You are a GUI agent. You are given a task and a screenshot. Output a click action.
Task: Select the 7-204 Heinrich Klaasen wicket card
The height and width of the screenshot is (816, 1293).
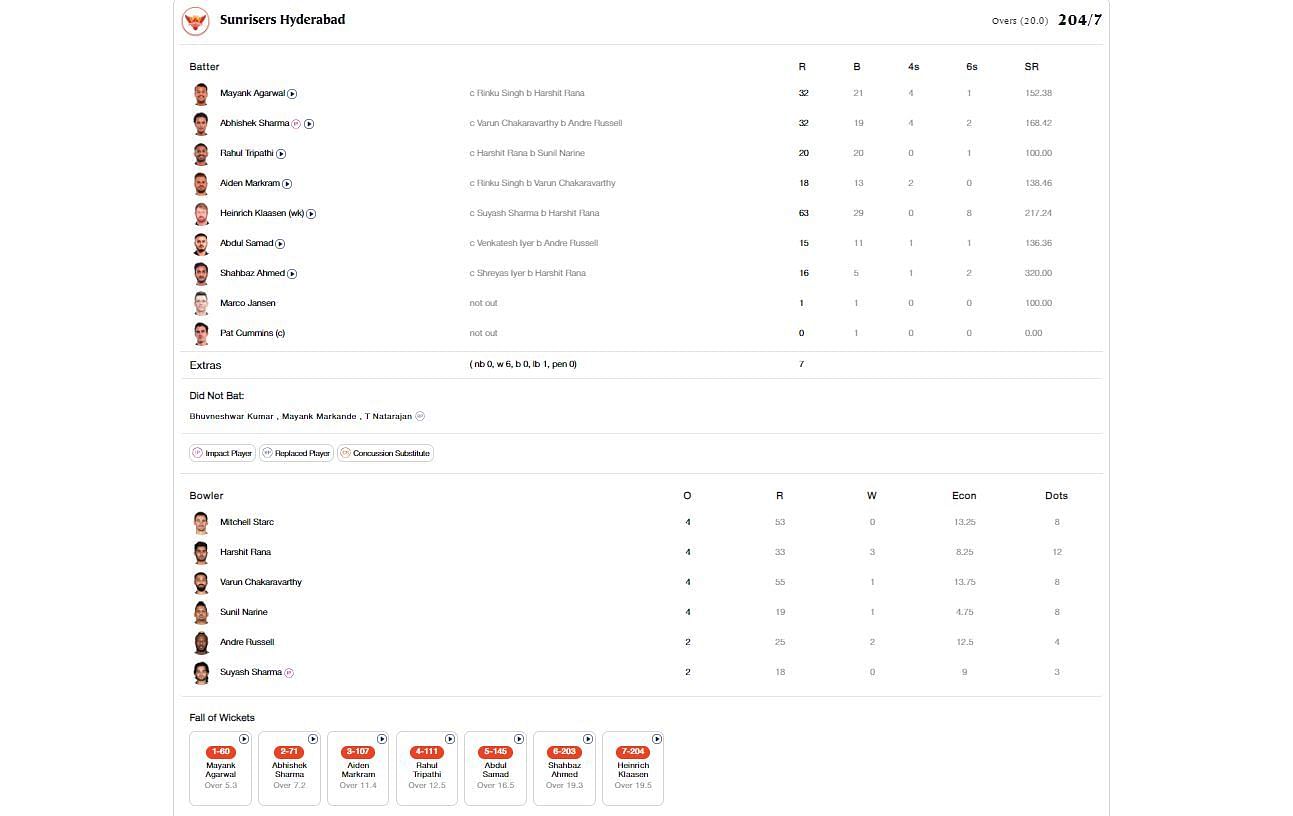633,768
